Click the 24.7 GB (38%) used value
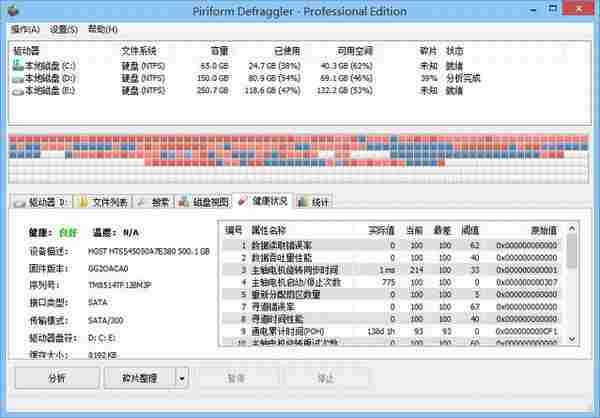 point(274,66)
